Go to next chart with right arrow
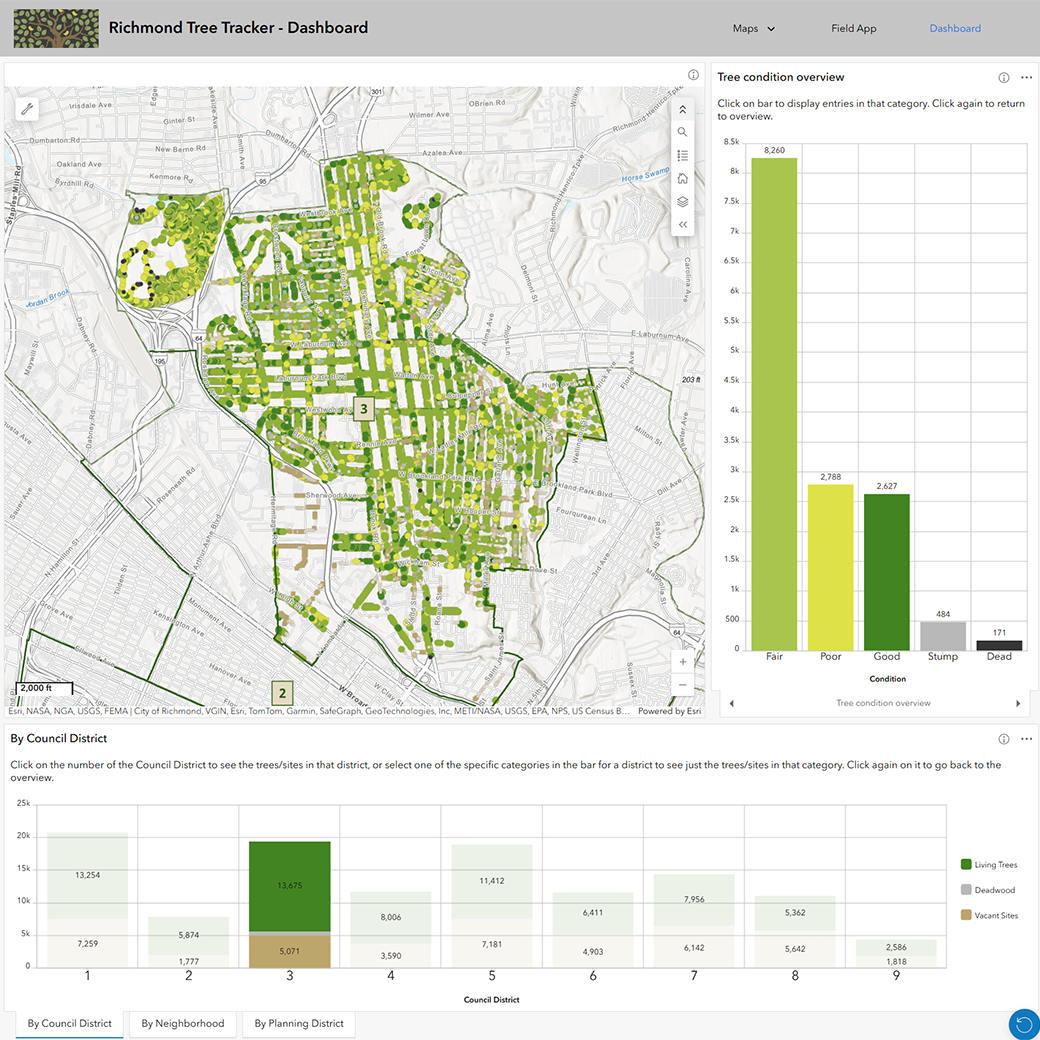The width and height of the screenshot is (1040, 1040). (1018, 703)
